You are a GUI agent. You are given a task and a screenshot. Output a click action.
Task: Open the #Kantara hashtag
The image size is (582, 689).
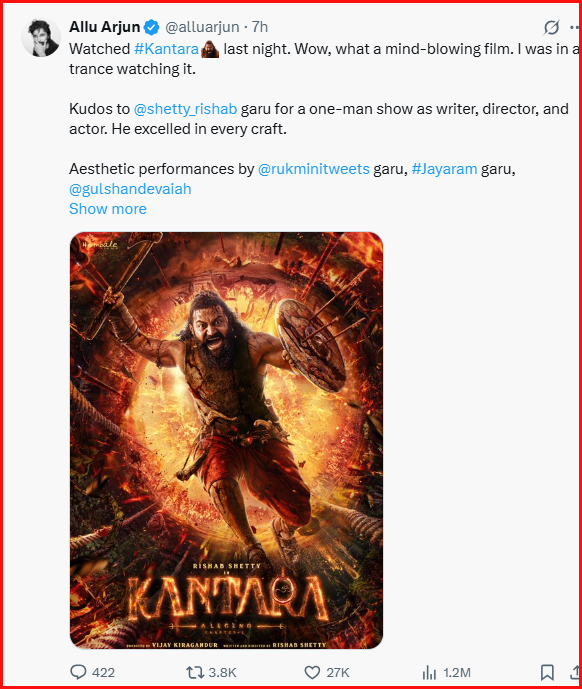tap(166, 49)
